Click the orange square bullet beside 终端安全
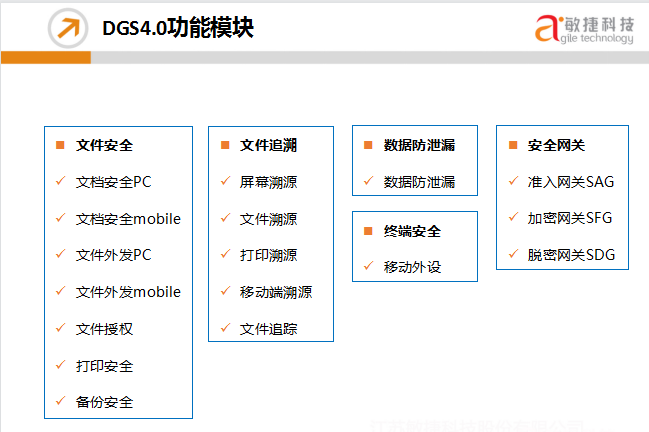The image size is (649, 432). click(368, 231)
